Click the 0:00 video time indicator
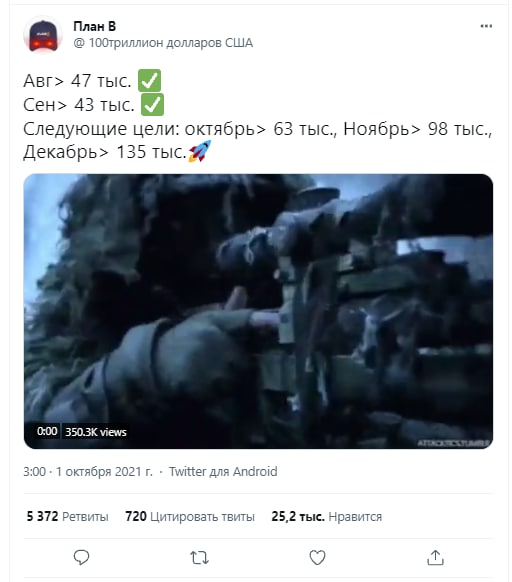The image size is (512, 582). pos(47,432)
